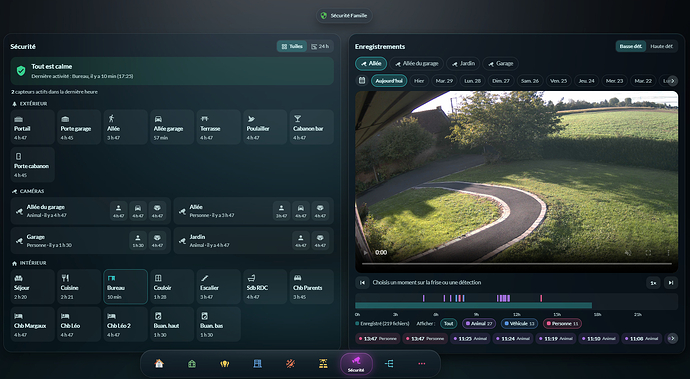Skip to previous detection
The image size is (690, 379).
[362, 283]
